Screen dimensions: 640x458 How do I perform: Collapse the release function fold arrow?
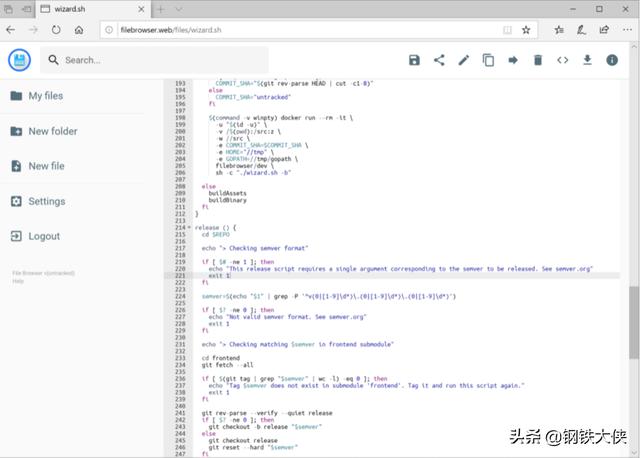click(x=190, y=227)
